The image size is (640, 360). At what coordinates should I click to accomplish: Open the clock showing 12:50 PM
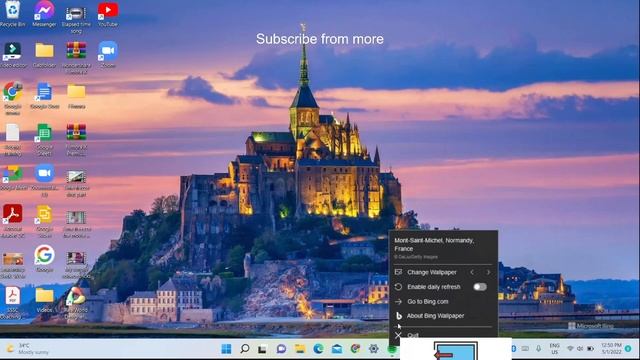tap(611, 349)
